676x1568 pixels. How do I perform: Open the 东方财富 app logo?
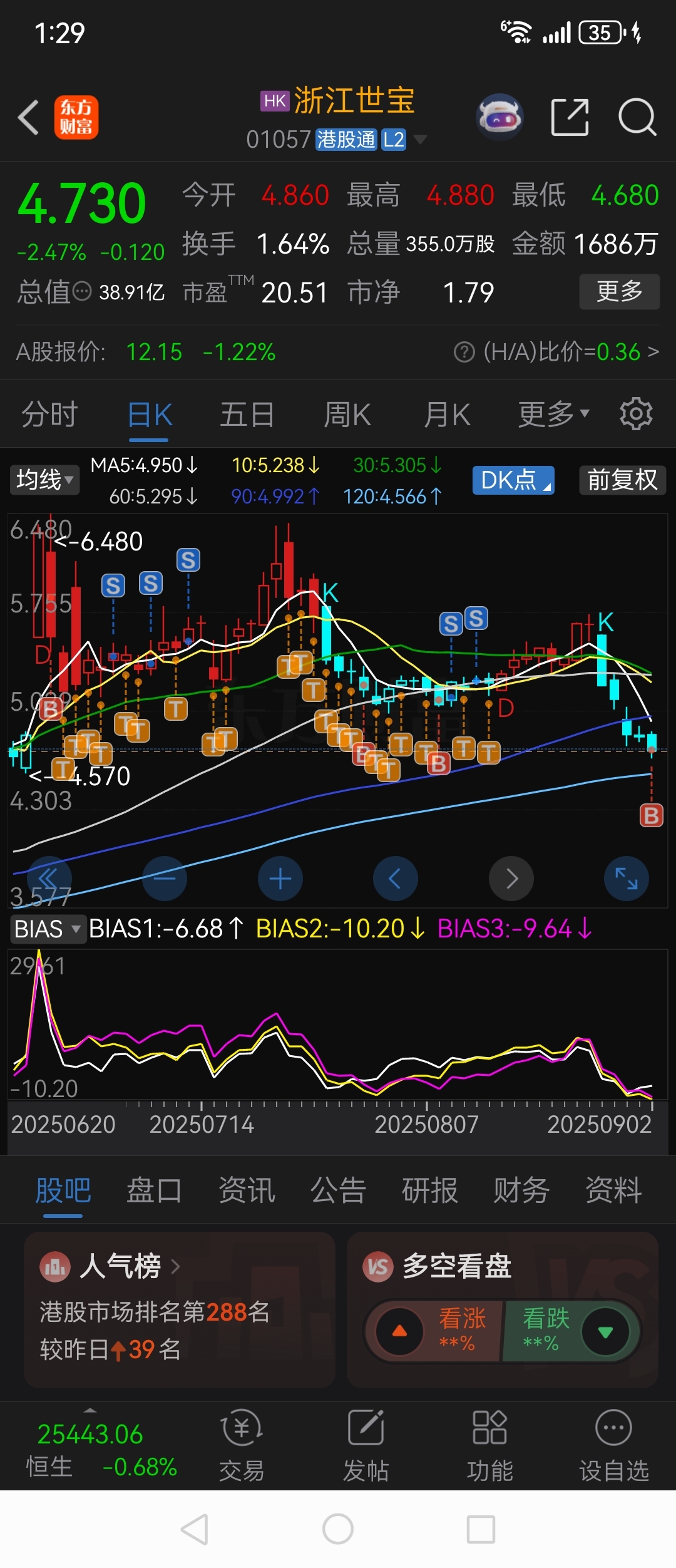tap(76, 117)
